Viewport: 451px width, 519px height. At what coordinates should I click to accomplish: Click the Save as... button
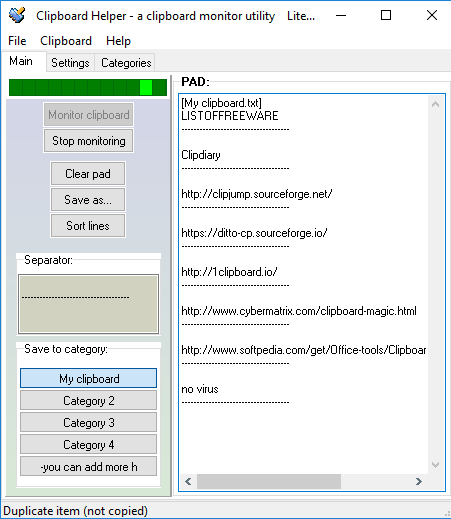88,200
